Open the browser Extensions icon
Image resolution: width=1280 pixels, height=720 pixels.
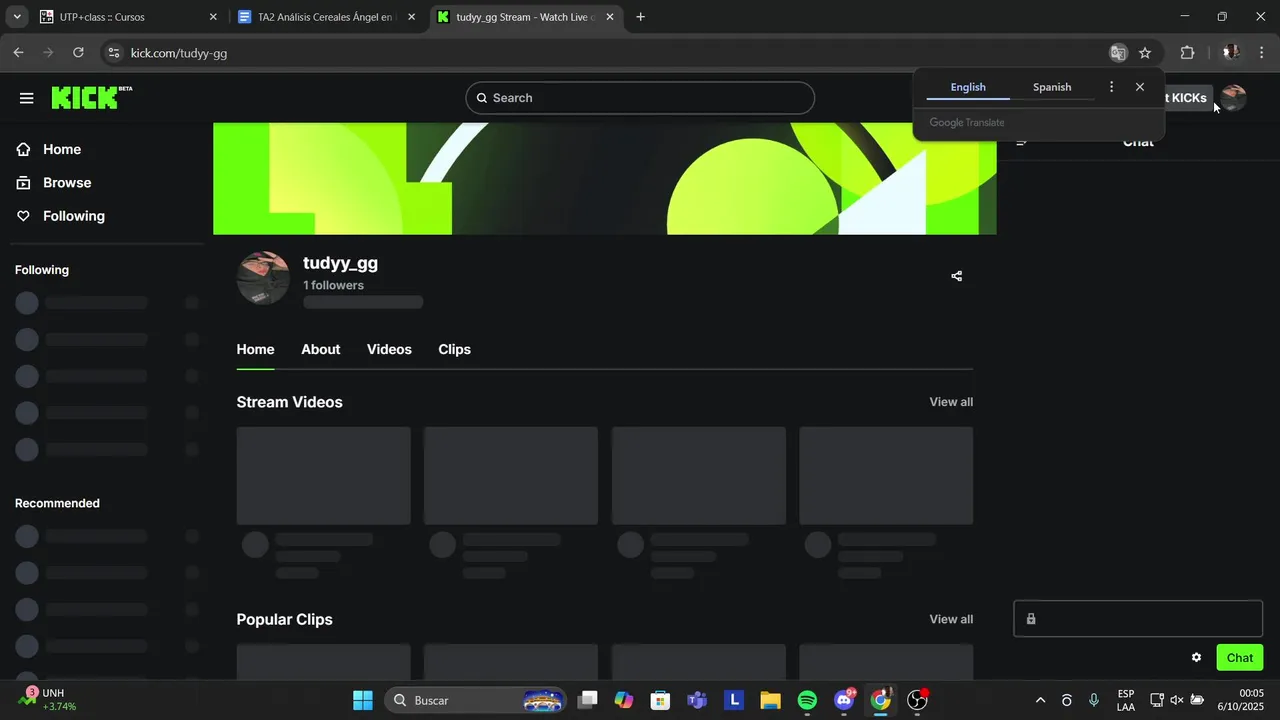(1188, 53)
